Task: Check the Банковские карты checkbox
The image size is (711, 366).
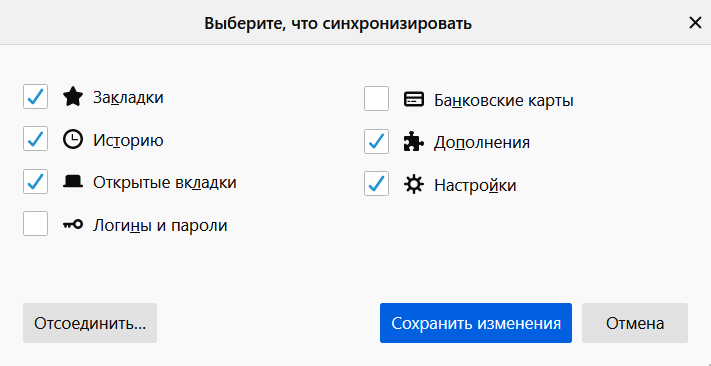Action: [x=376, y=98]
